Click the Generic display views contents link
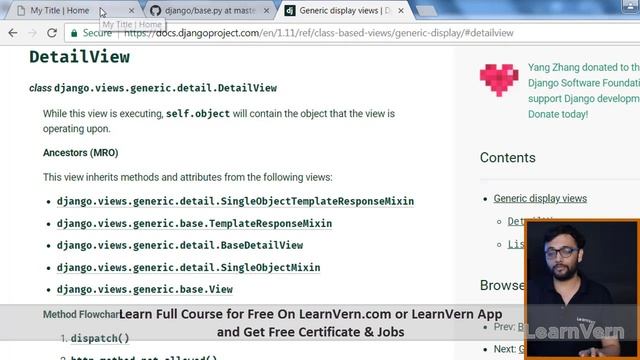Screen dimensions: 640x360 540,198
